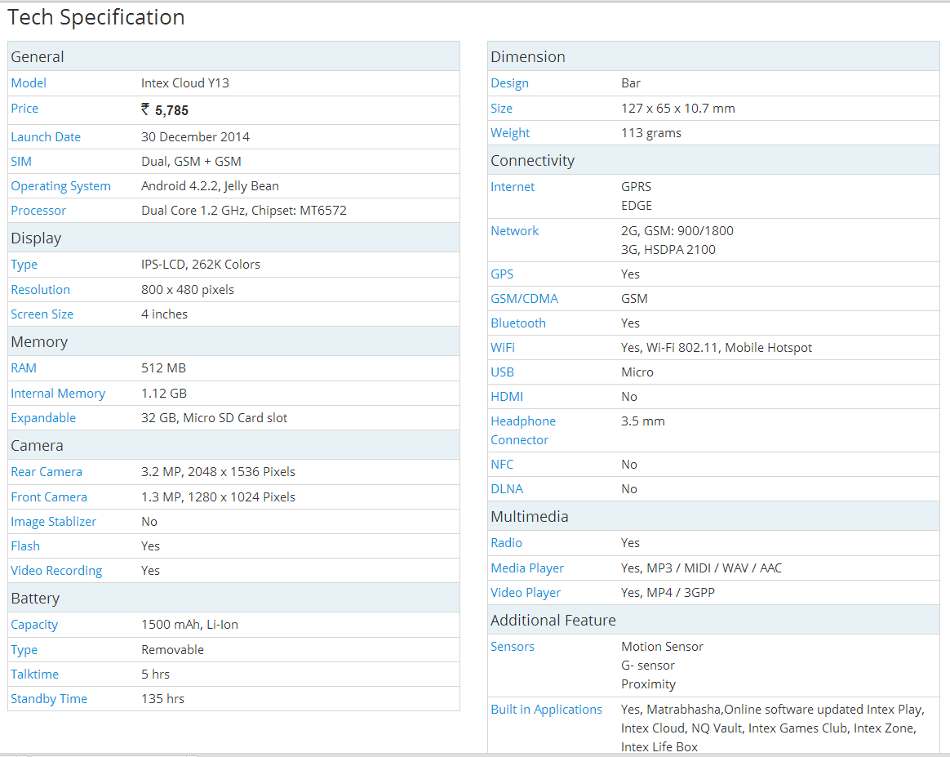Click the '113 grams' weight value
Screen dimensions: 950x757
pyautogui.click(x=651, y=133)
